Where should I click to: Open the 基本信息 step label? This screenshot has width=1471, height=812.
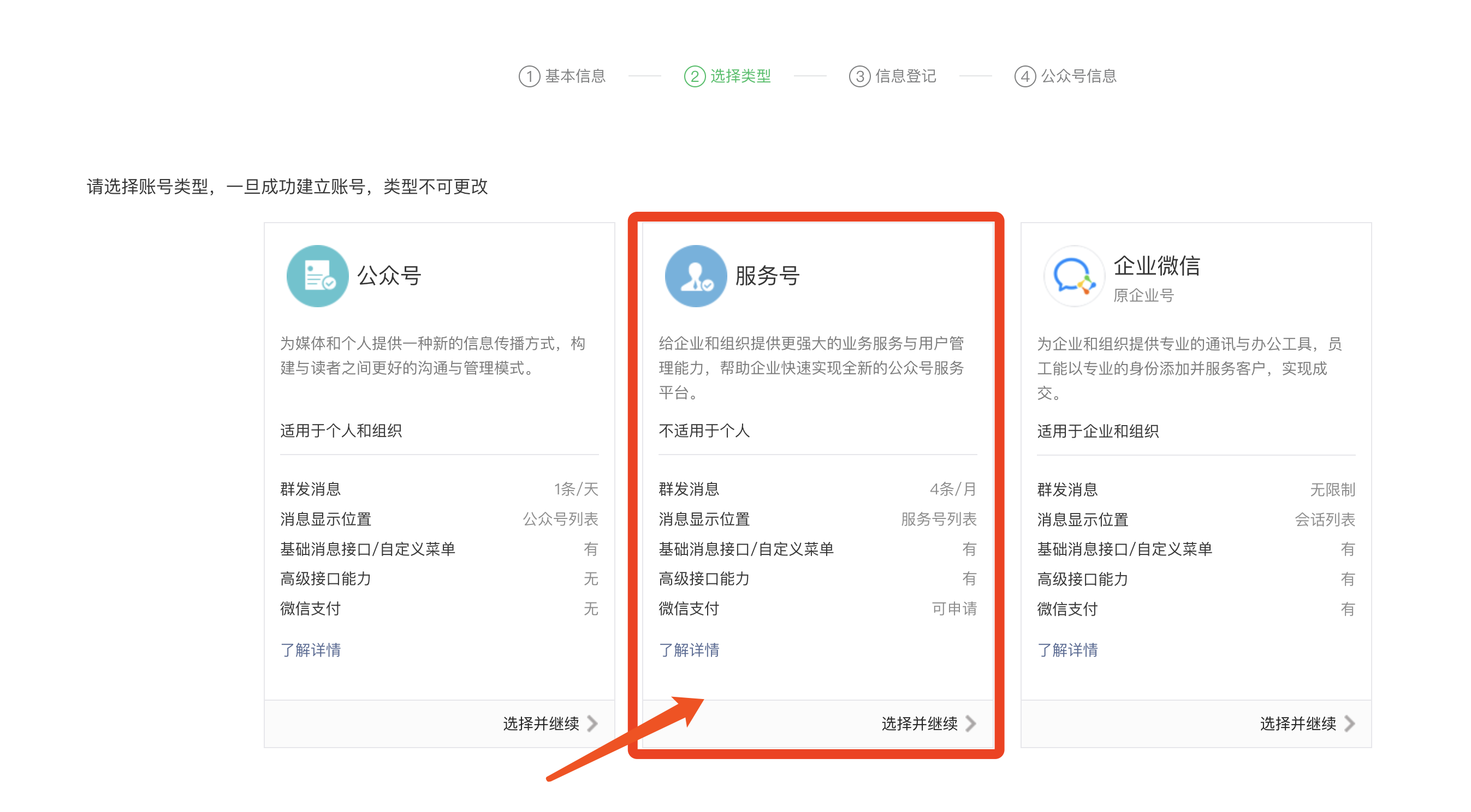pos(575,76)
